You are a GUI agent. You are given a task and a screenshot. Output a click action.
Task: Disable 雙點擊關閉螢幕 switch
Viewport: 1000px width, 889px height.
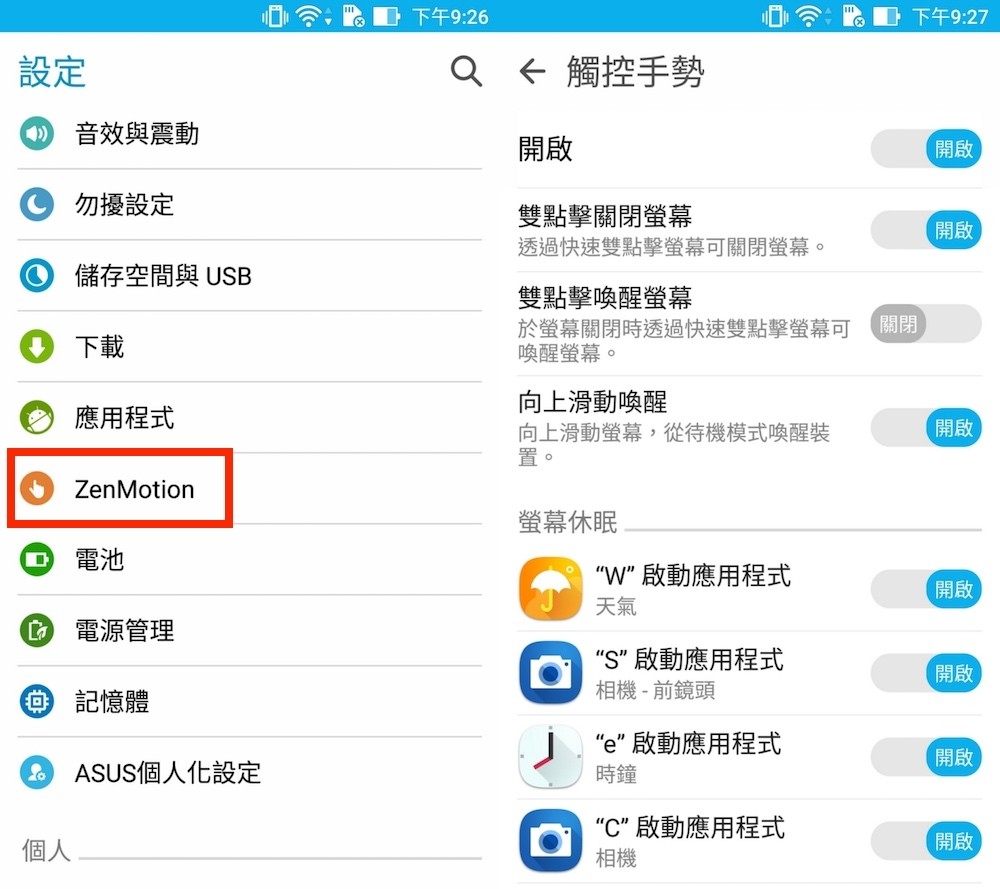(926, 230)
